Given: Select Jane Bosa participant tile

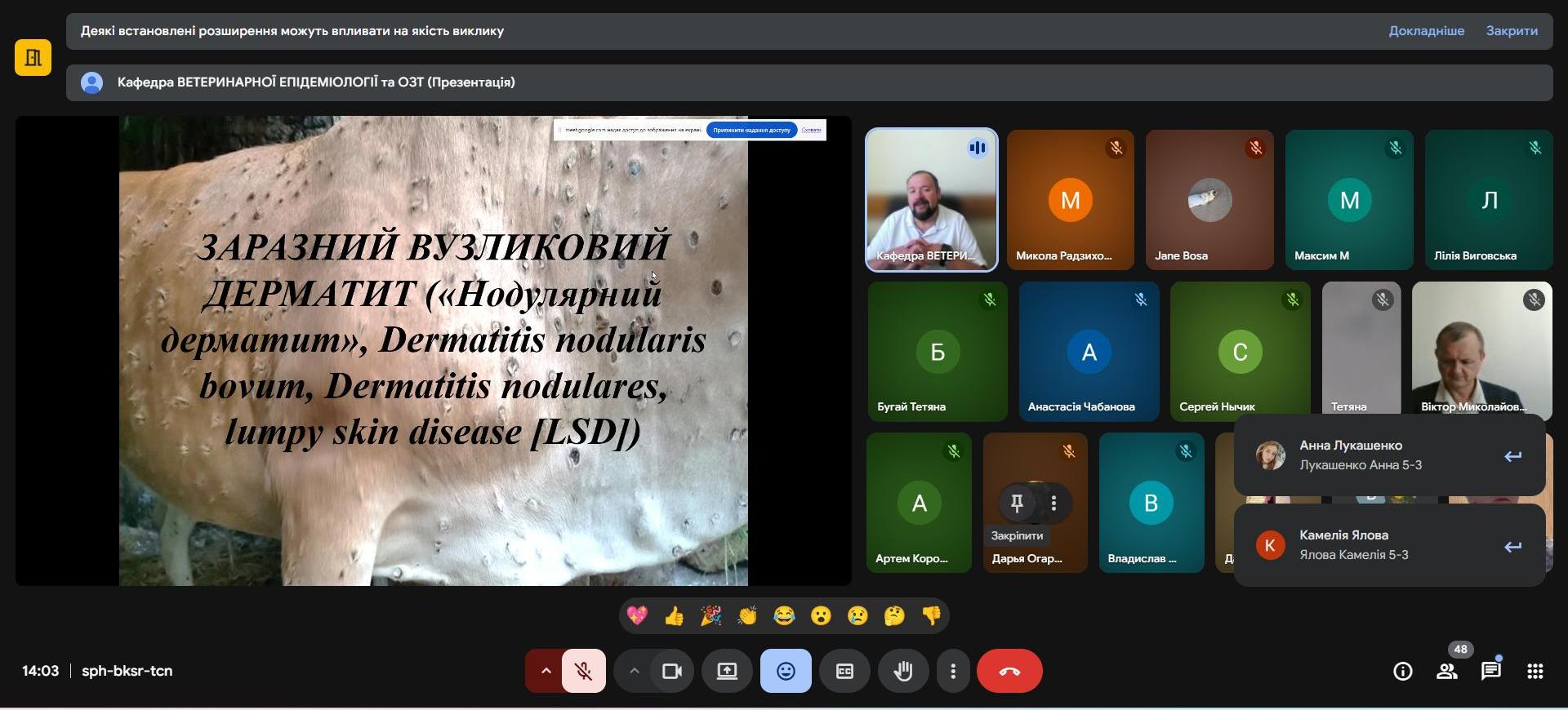Looking at the screenshot, I should click(1209, 200).
